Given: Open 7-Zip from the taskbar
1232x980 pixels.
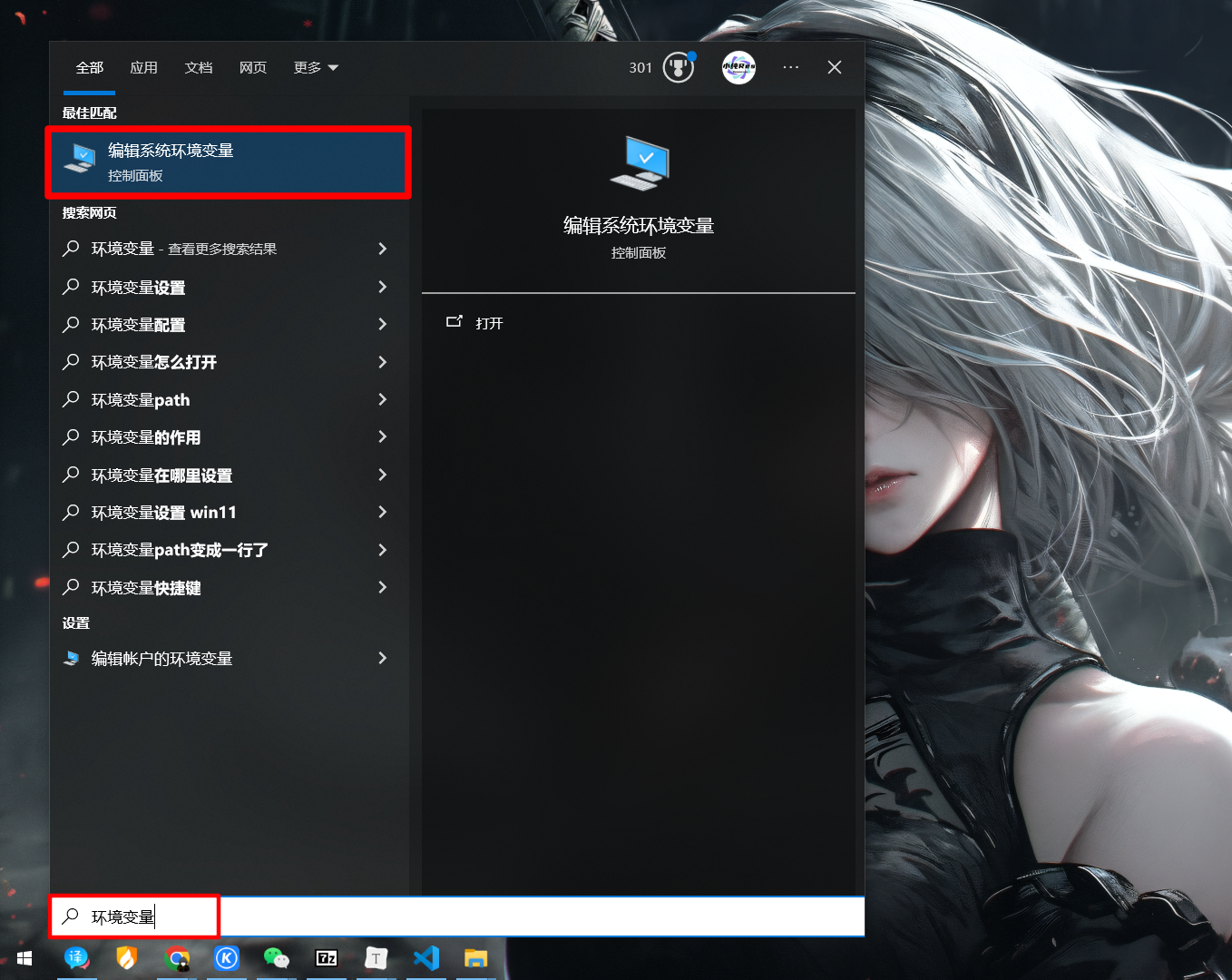Looking at the screenshot, I should coord(326,958).
